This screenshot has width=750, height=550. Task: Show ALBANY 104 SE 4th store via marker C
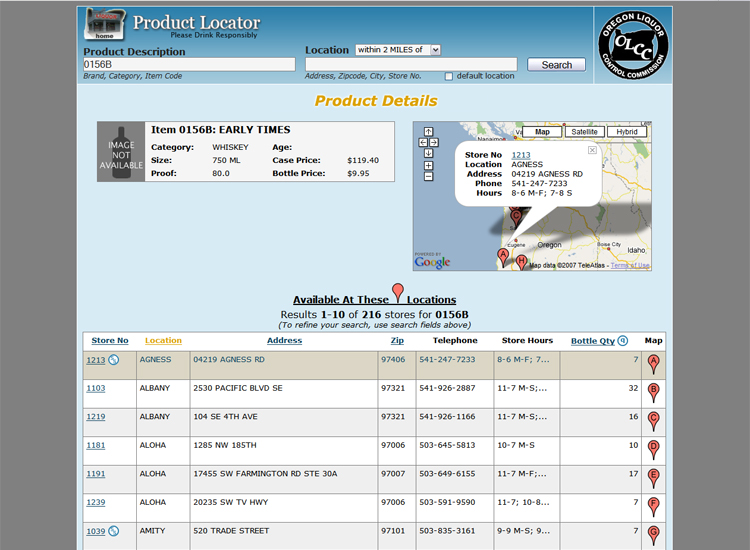tap(653, 421)
